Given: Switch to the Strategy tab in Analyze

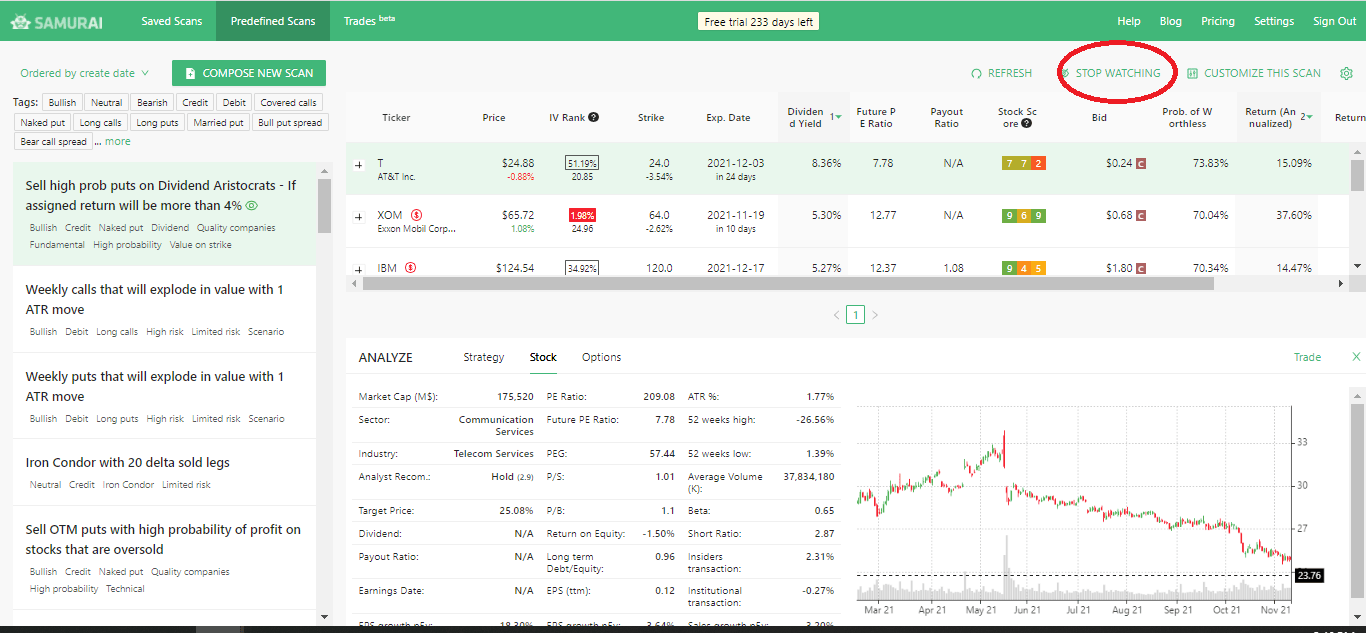Looking at the screenshot, I should (x=484, y=357).
